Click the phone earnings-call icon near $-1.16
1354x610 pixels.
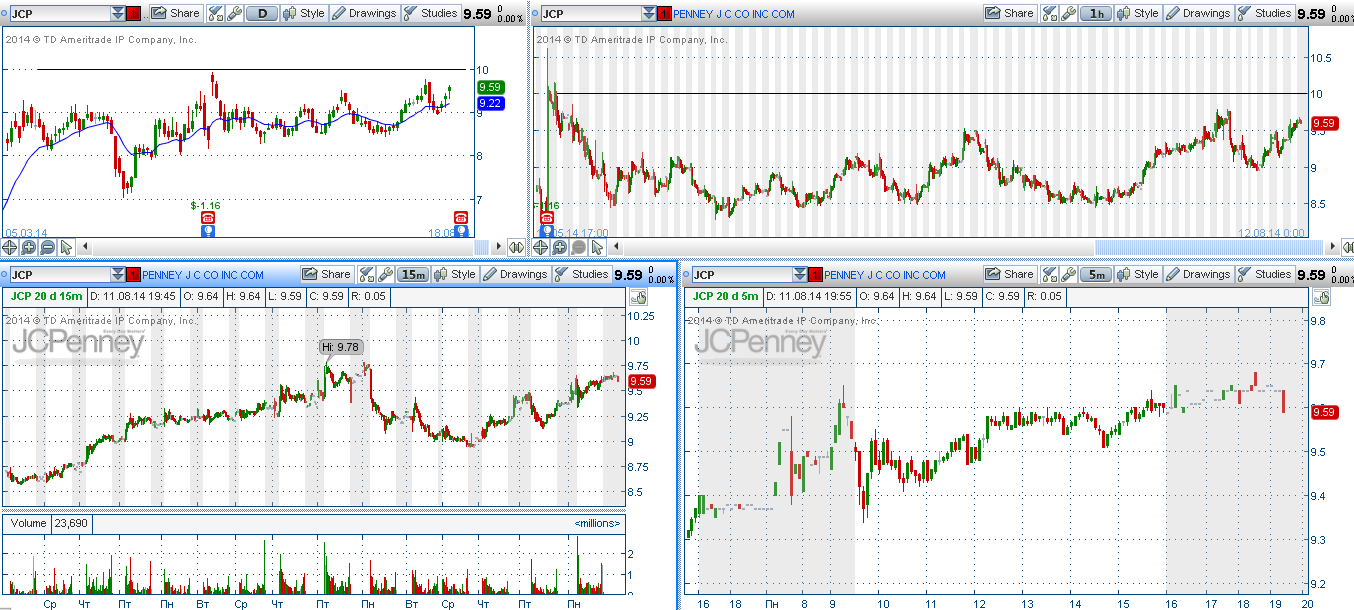click(207, 217)
